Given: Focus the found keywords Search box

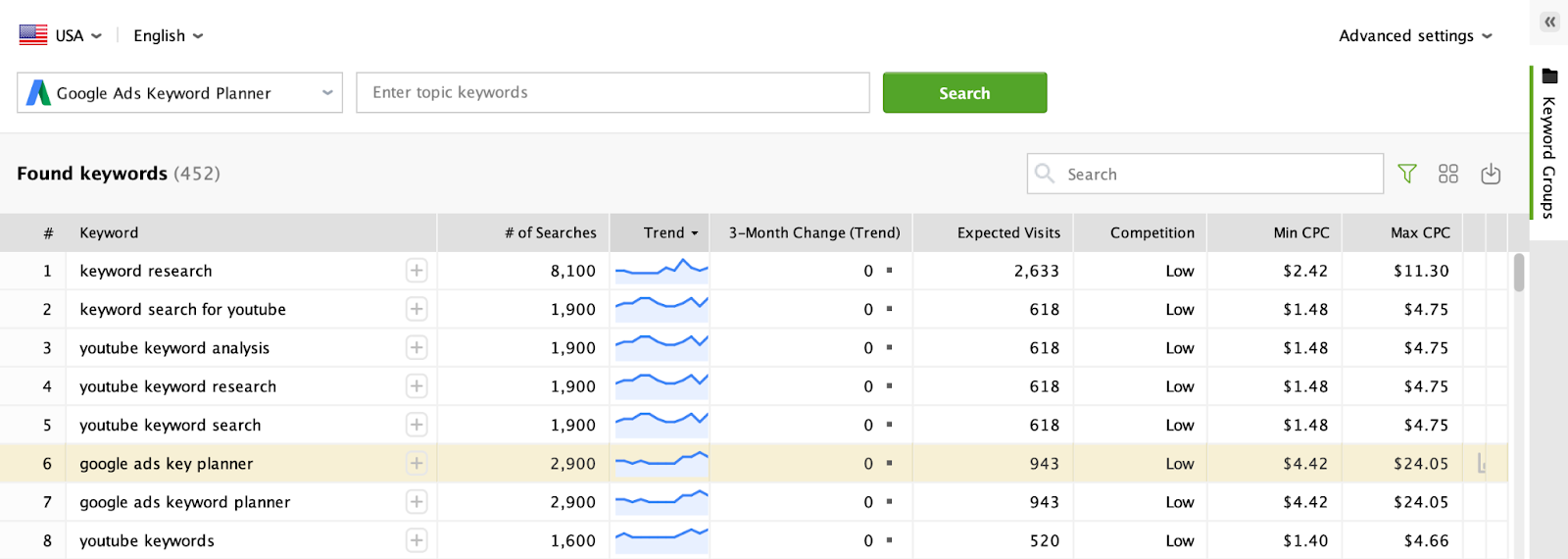Looking at the screenshot, I should click(x=1205, y=174).
